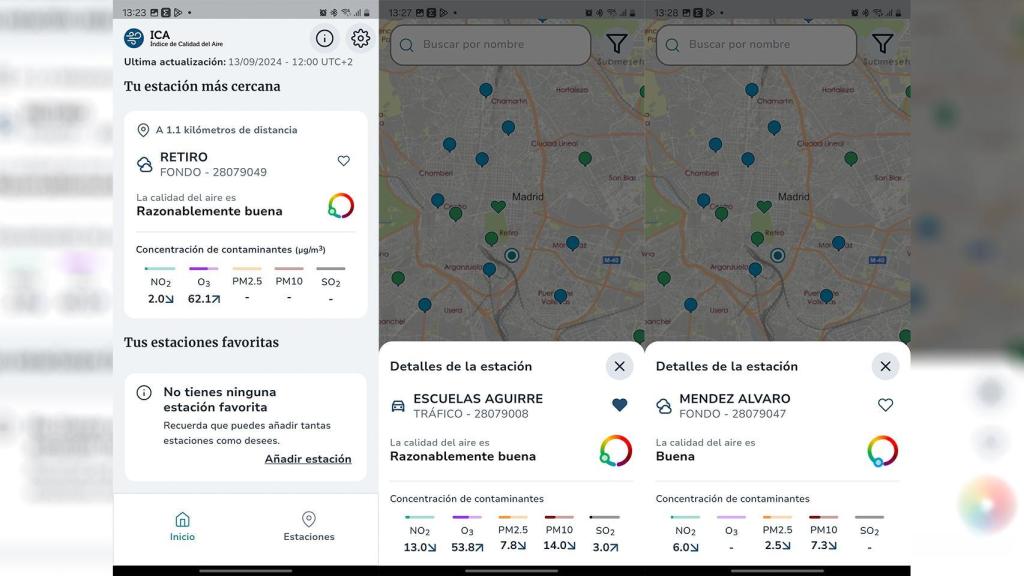Tap the station type icon beside RETIRO
This screenshot has width=1024, height=576.
click(145, 164)
